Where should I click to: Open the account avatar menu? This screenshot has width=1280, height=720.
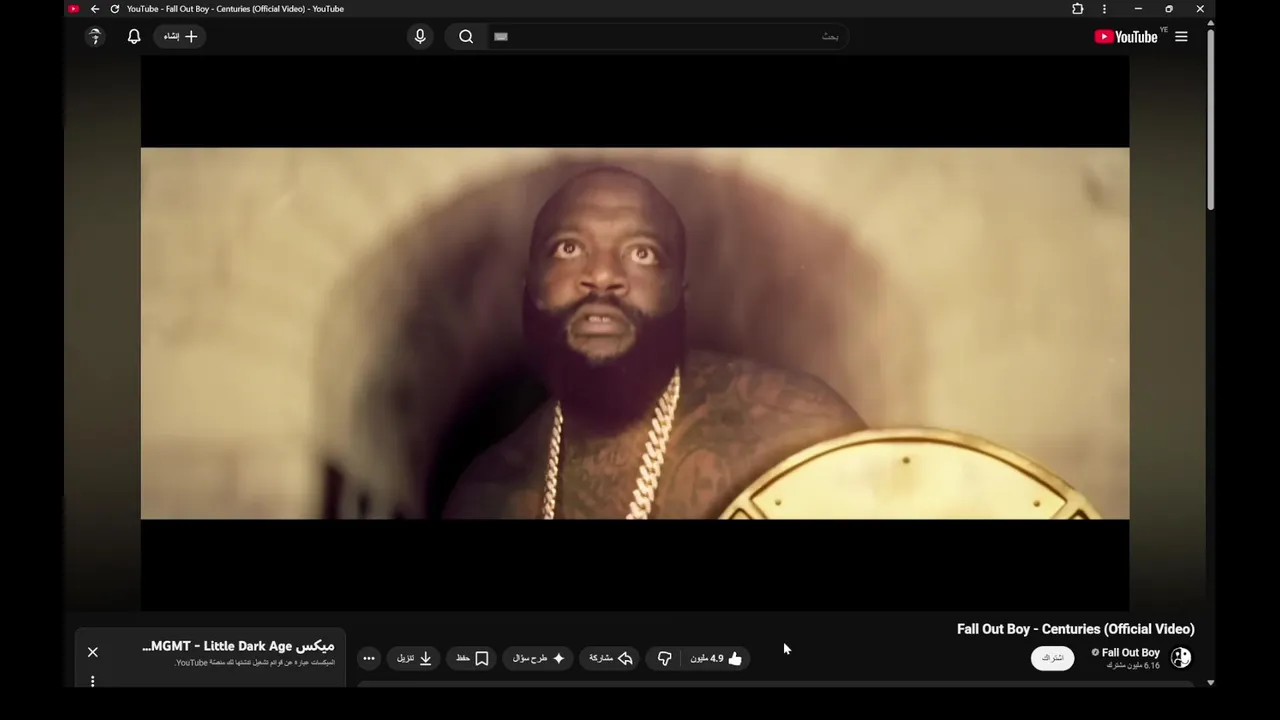click(x=95, y=37)
